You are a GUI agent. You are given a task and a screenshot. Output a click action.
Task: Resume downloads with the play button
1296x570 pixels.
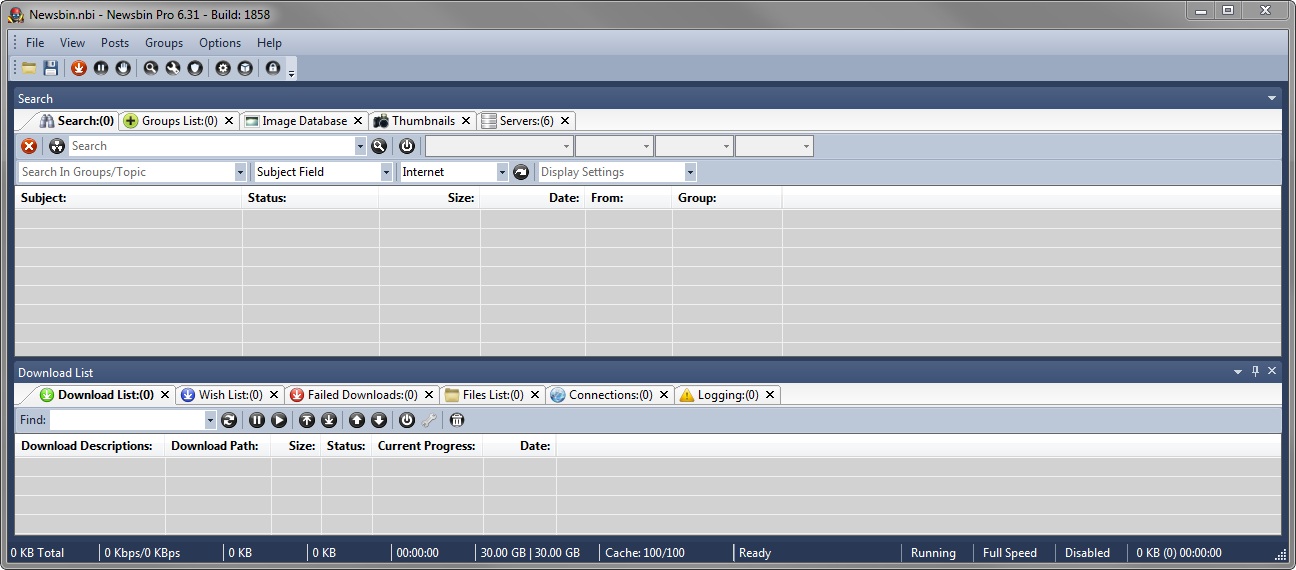pos(279,420)
